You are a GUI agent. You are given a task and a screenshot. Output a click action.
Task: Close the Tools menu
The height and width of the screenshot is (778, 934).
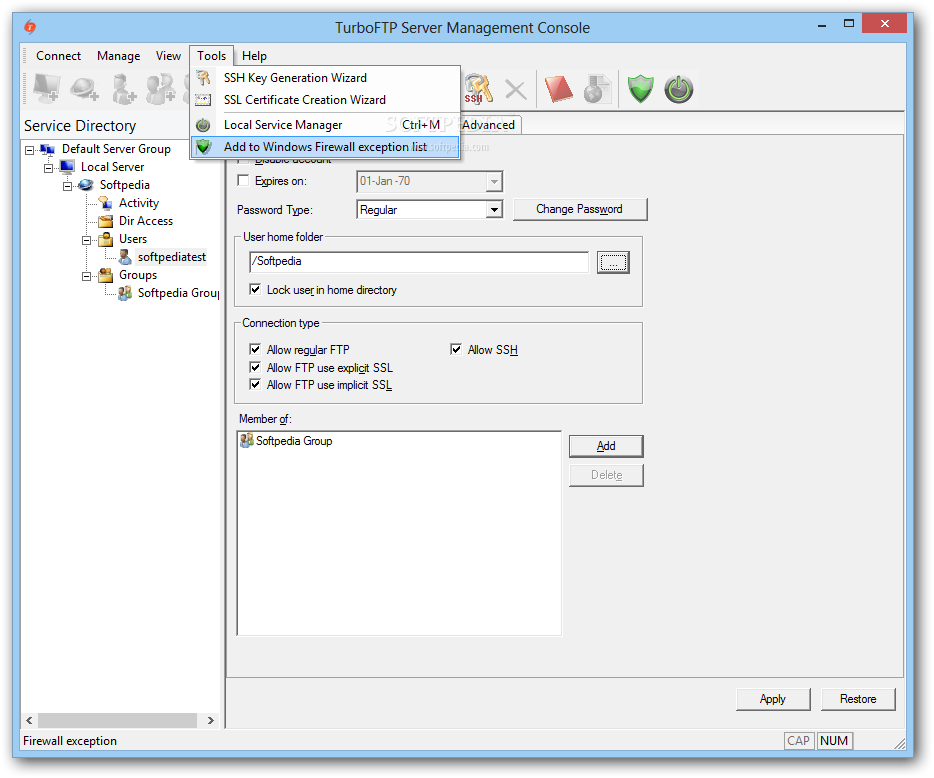coord(211,55)
